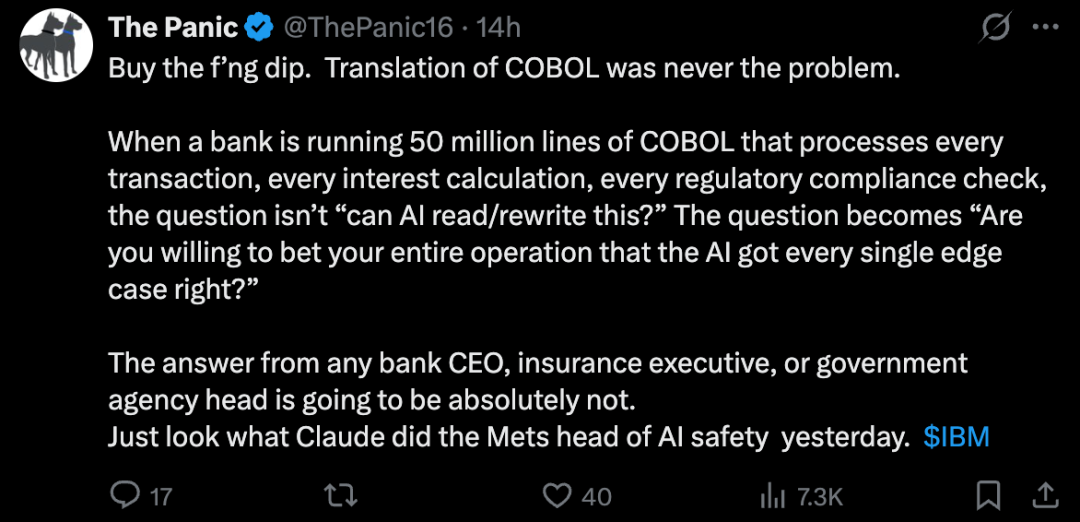Click the 14h timestamp
Image resolution: width=1080 pixels, height=522 pixels.
coord(499,28)
